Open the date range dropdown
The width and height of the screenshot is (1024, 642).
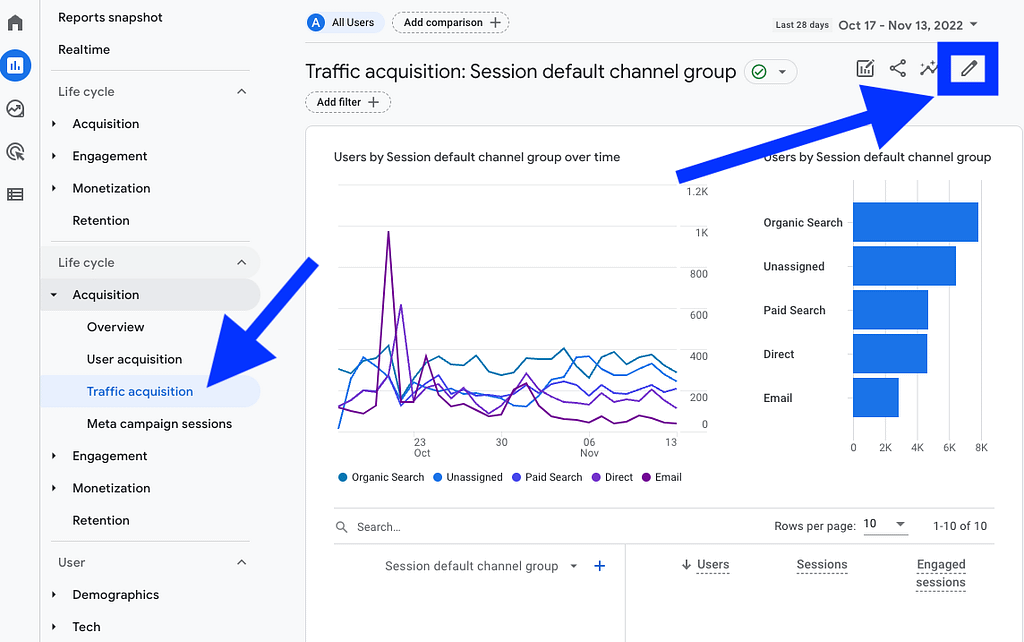click(x=908, y=25)
